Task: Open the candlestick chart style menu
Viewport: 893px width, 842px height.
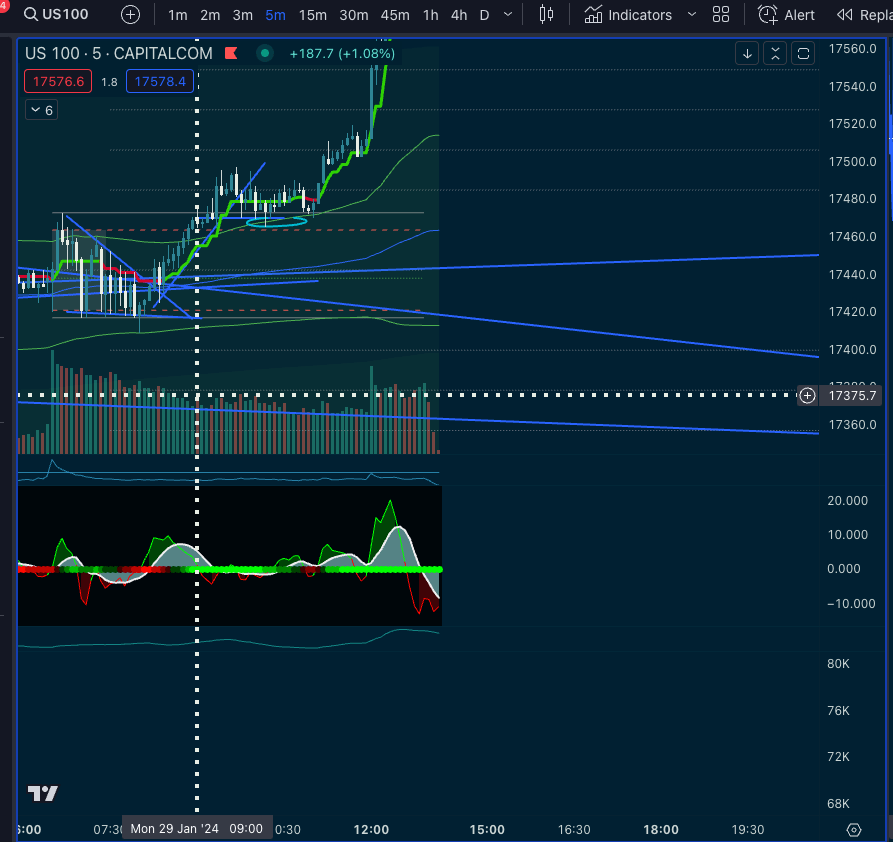Action: pos(546,15)
